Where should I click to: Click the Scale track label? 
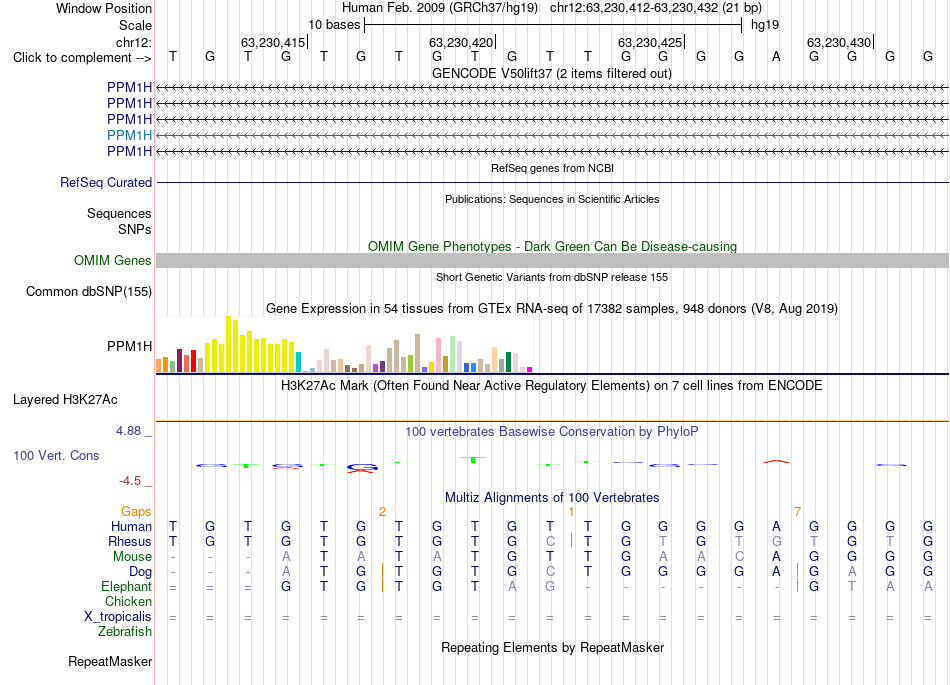click(135, 25)
